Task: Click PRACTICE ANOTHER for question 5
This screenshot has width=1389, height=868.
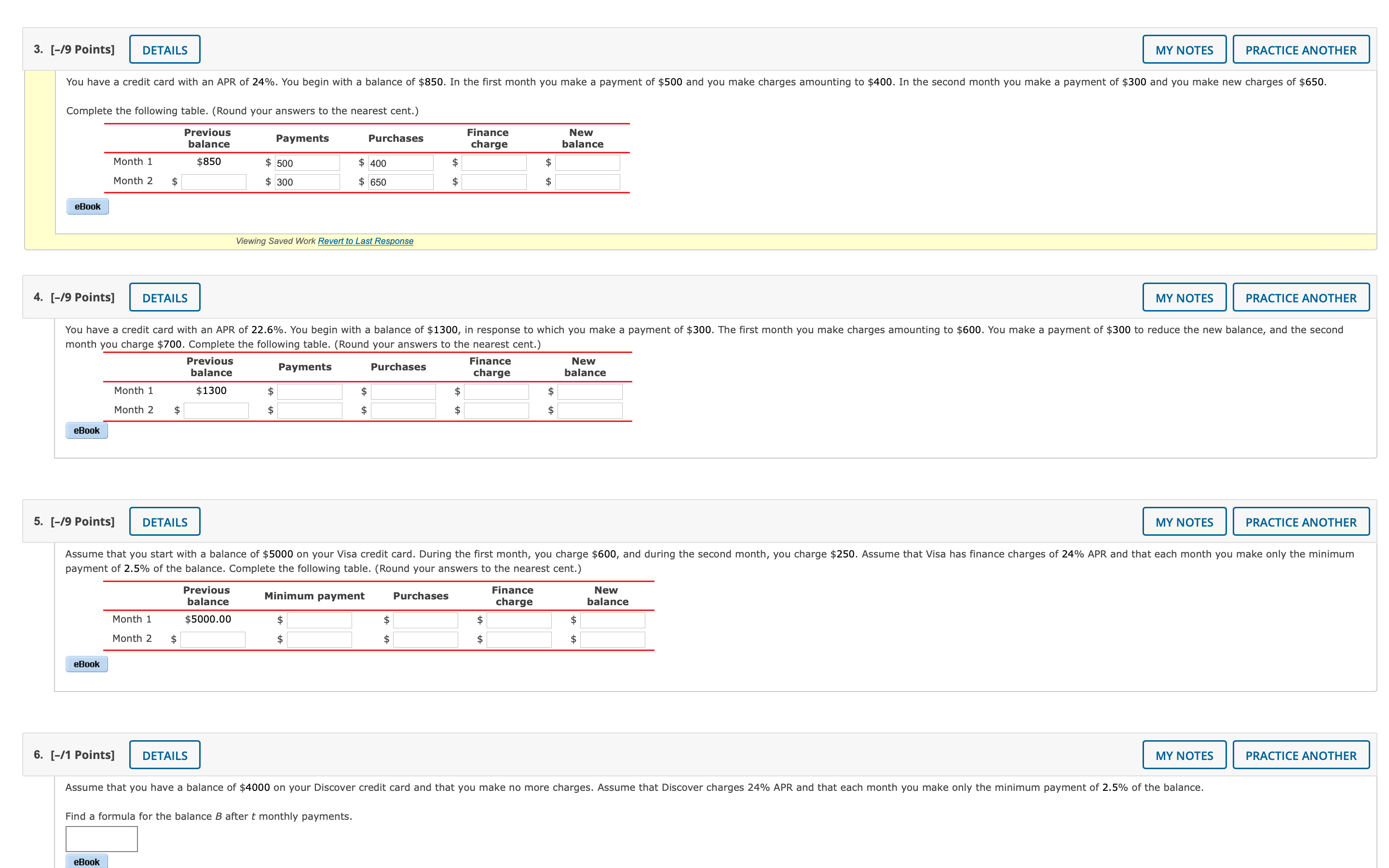Action: point(1300,522)
